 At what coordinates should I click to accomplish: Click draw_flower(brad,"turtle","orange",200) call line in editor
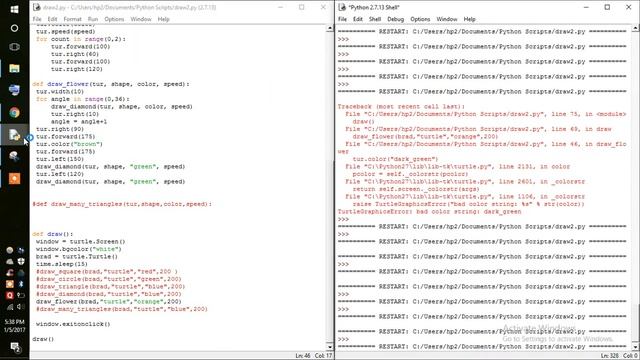click(109, 302)
